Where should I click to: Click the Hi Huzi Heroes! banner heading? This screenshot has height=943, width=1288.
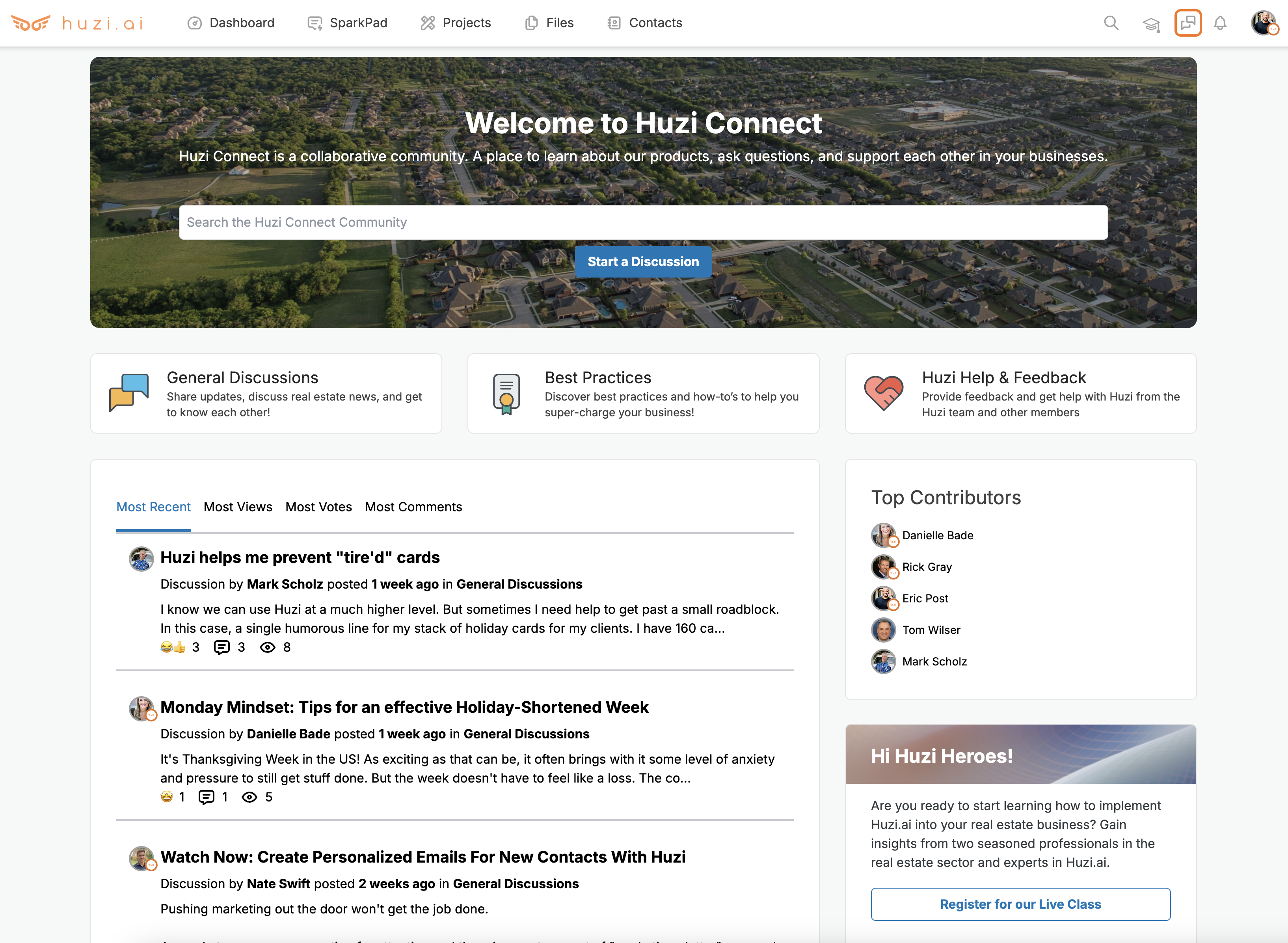[x=942, y=756]
